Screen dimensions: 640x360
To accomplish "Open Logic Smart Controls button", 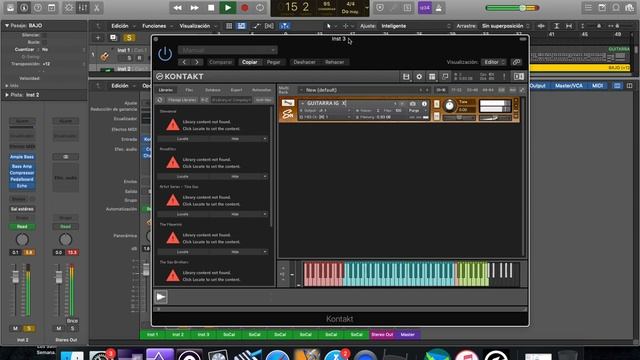I will click(69, 8).
